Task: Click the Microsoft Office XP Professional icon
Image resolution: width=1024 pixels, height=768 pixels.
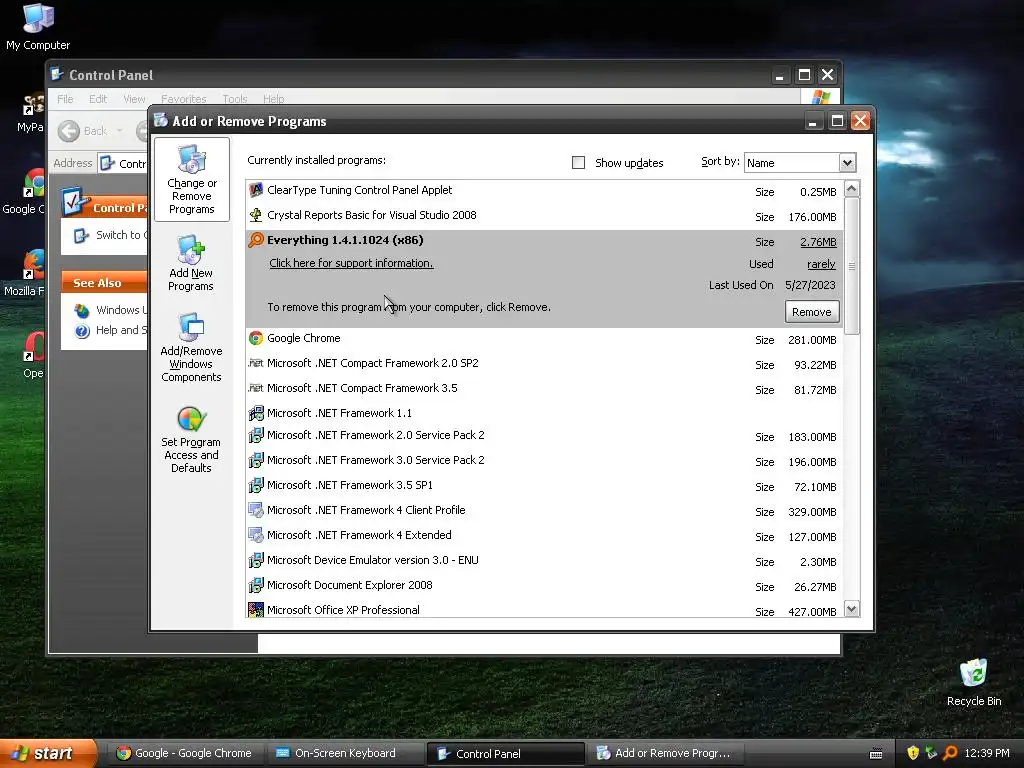Action: click(x=256, y=610)
